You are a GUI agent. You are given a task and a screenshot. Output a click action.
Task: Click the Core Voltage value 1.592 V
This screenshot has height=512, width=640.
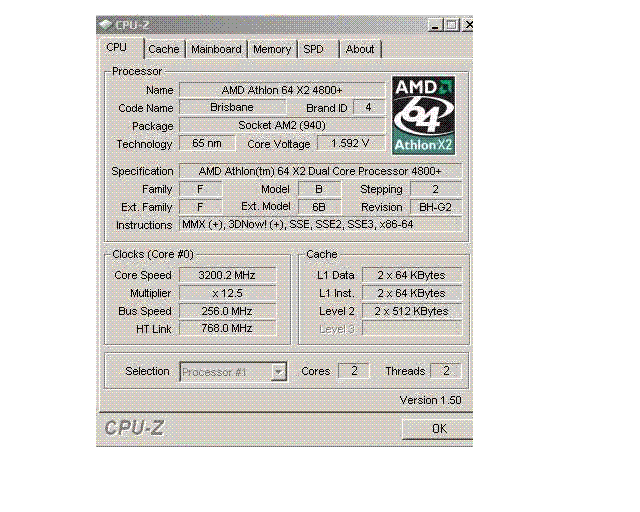point(351,144)
